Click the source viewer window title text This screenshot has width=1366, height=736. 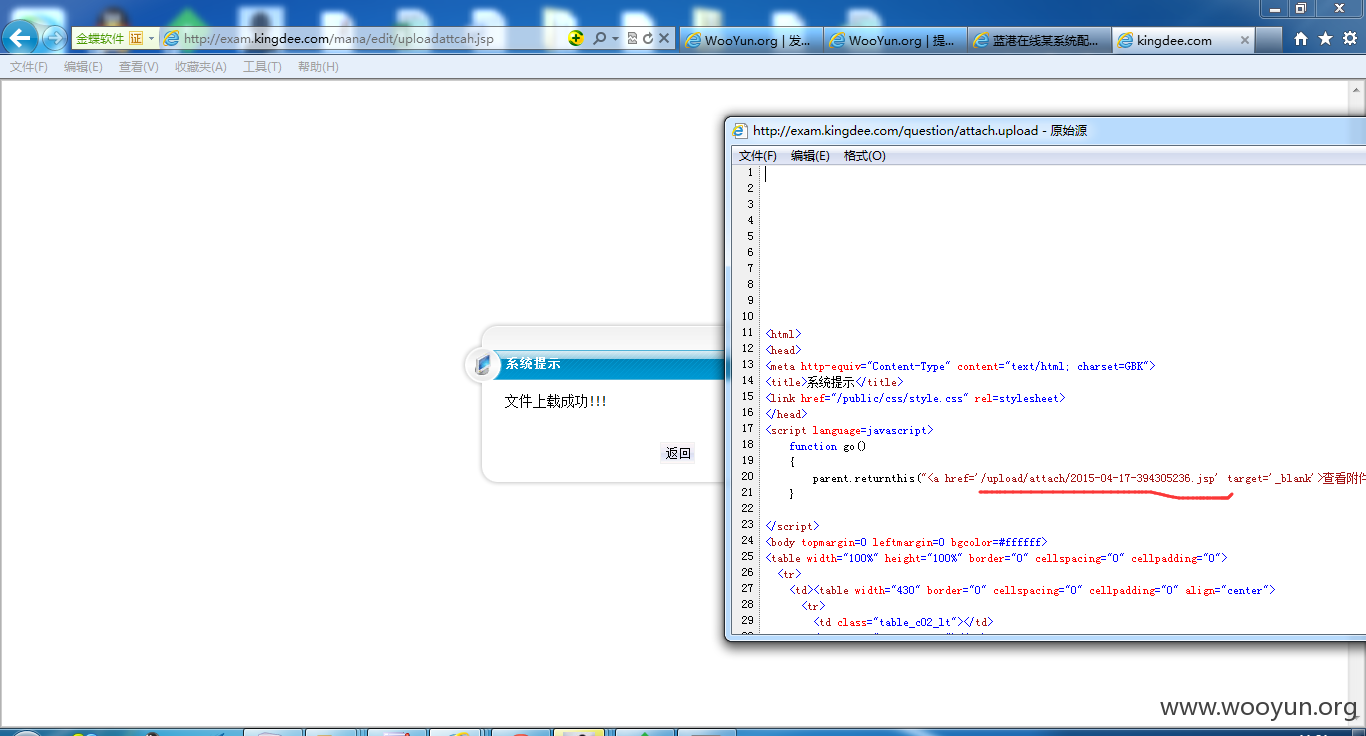(920, 130)
